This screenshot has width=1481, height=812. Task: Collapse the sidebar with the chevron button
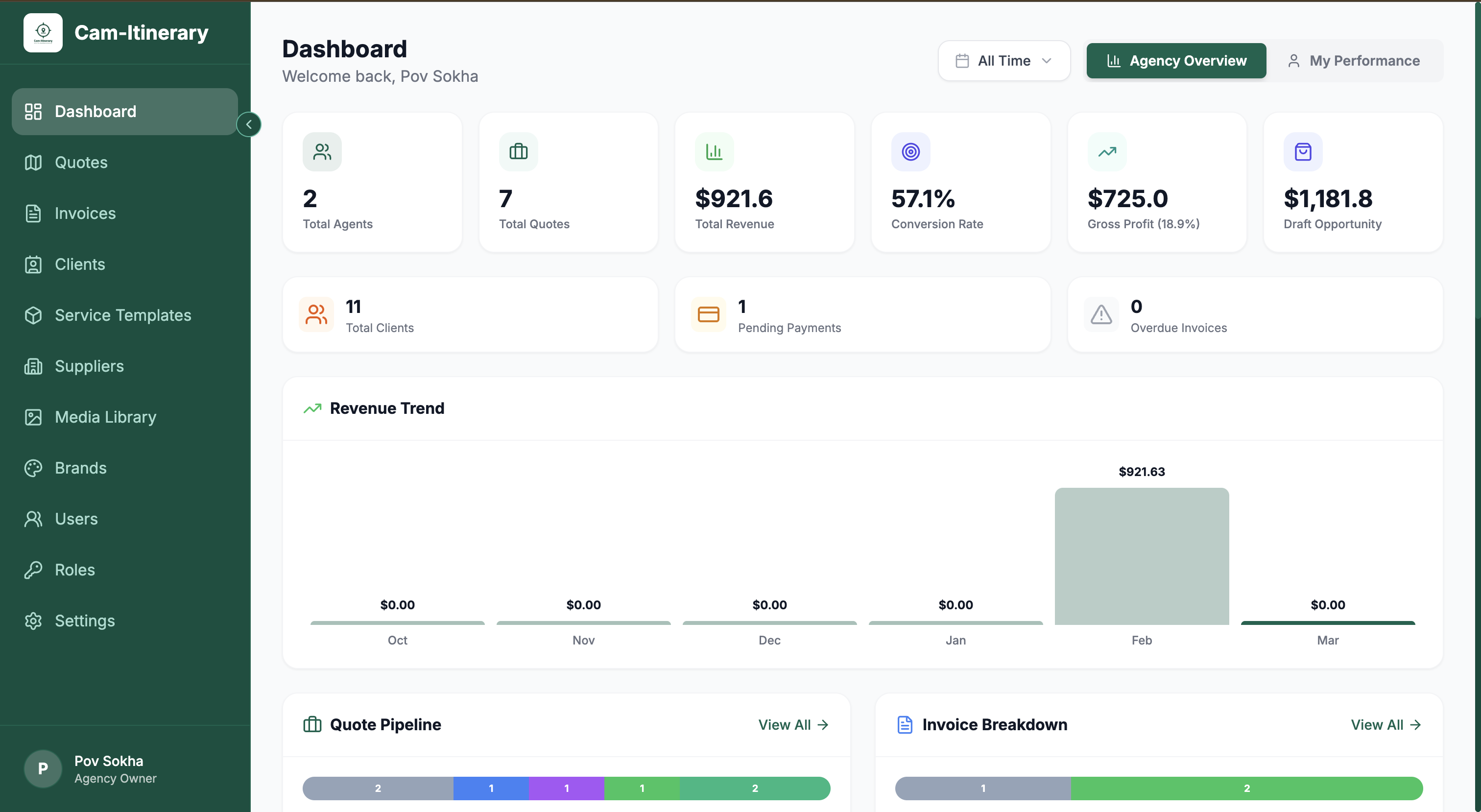coord(248,124)
